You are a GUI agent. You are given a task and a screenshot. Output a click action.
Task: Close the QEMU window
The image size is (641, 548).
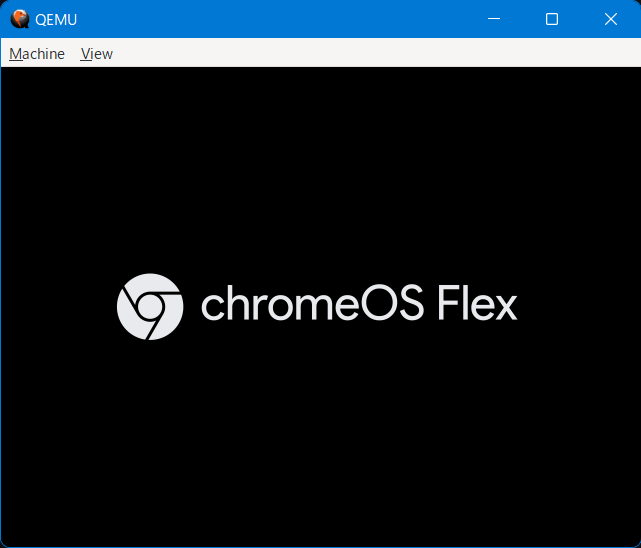click(x=611, y=19)
